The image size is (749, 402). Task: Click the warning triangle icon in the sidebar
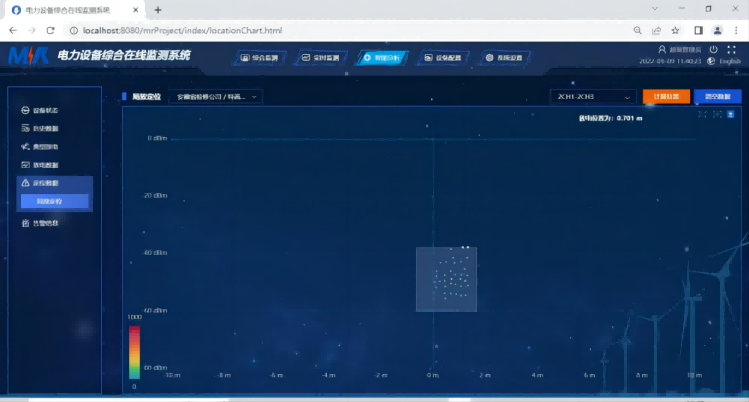point(25,184)
